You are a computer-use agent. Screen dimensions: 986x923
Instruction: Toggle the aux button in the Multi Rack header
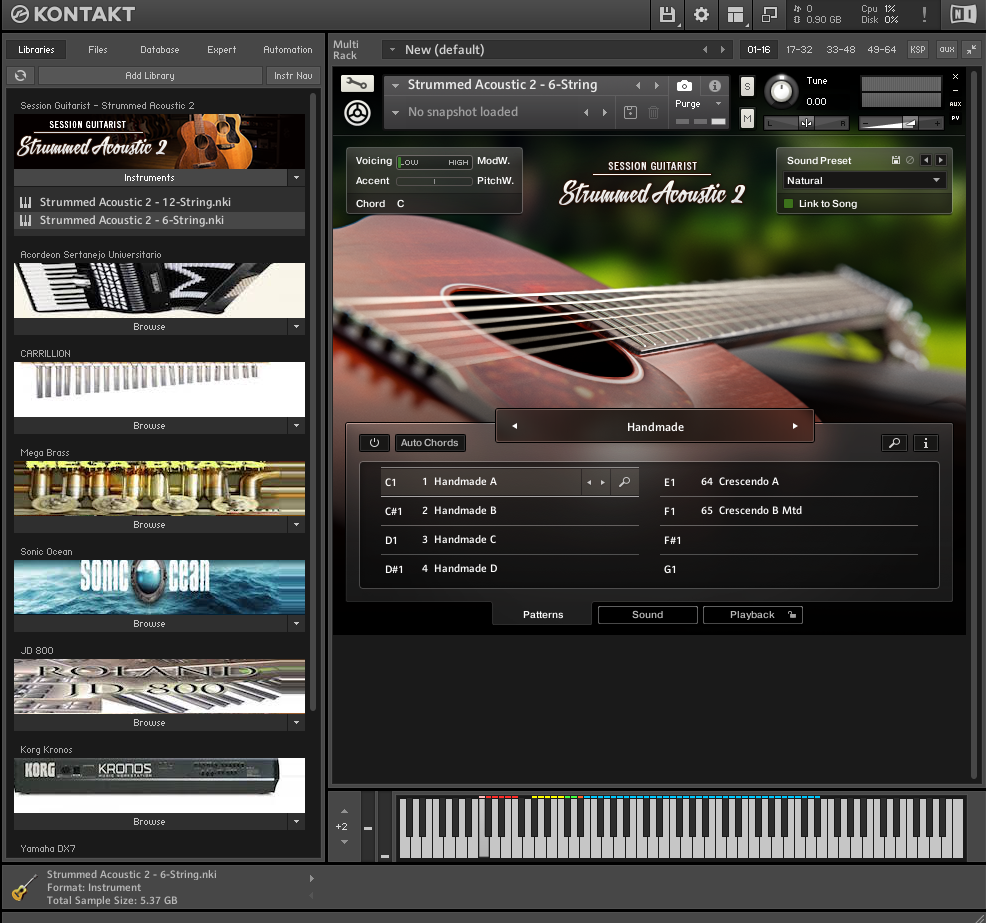click(947, 50)
